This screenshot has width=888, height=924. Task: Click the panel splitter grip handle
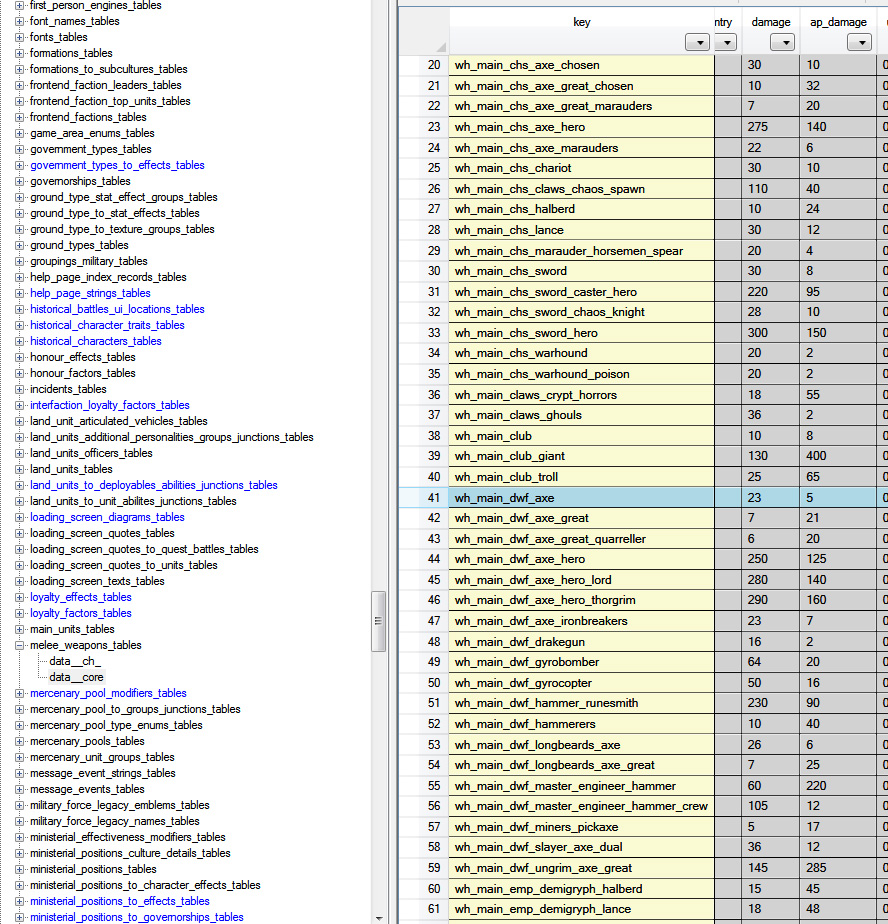click(x=378, y=621)
